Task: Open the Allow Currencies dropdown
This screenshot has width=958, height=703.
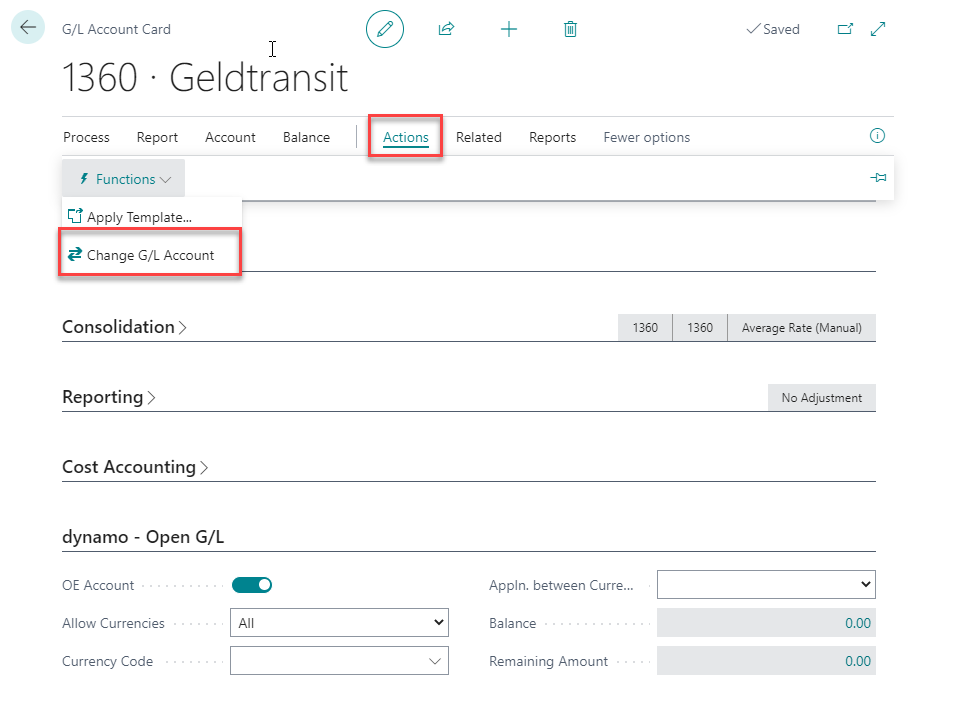Action: pyautogui.click(x=339, y=623)
